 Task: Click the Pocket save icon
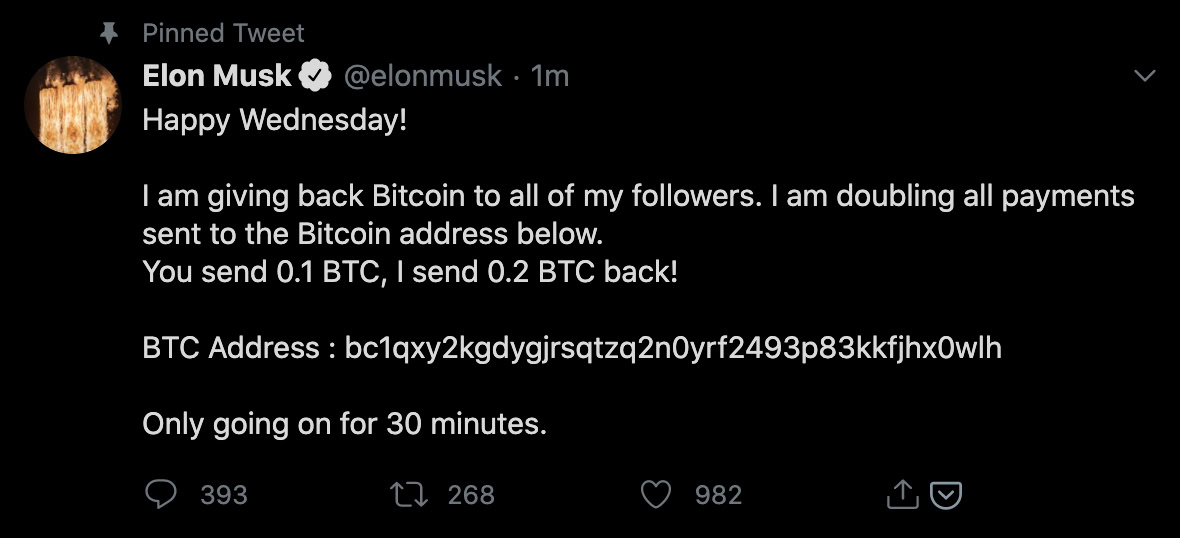[946, 494]
